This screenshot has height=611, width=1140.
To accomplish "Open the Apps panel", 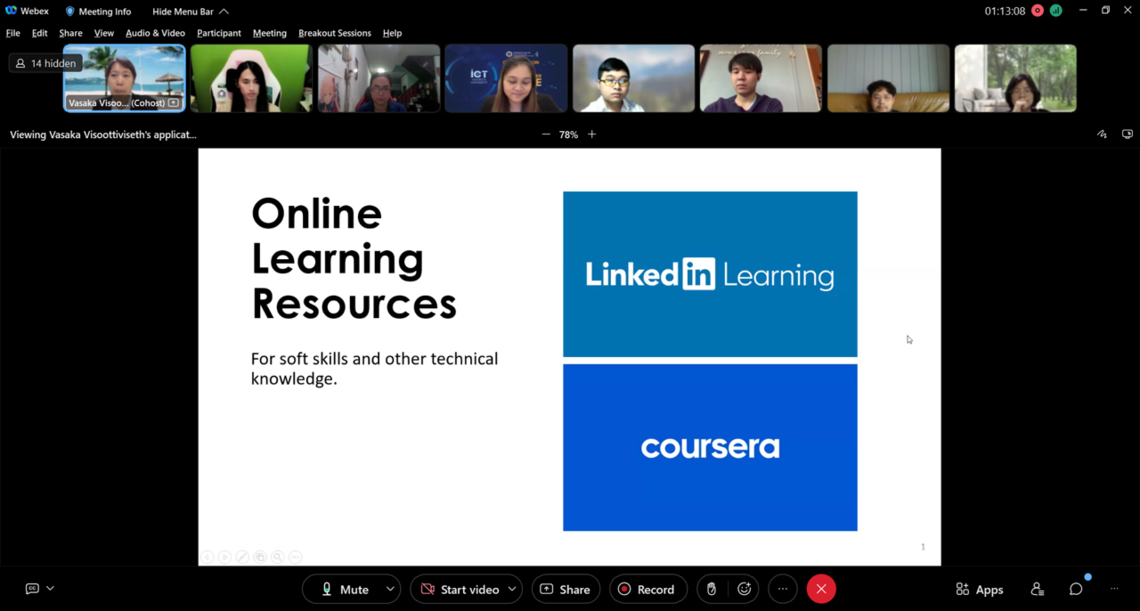I will (x=979, y=589).
